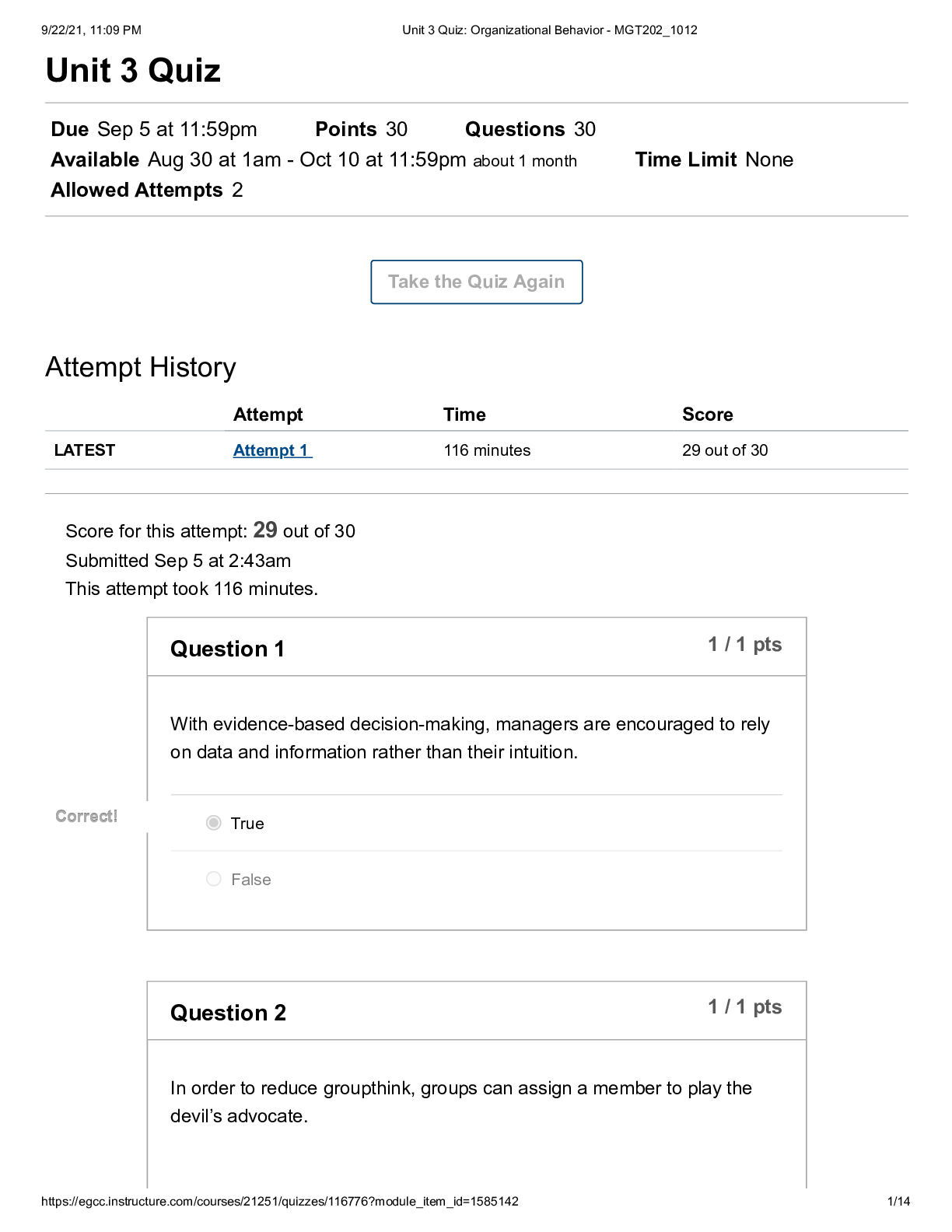Select the Attempt column header
Screen dimensions: 952x1232
[268, 415]
